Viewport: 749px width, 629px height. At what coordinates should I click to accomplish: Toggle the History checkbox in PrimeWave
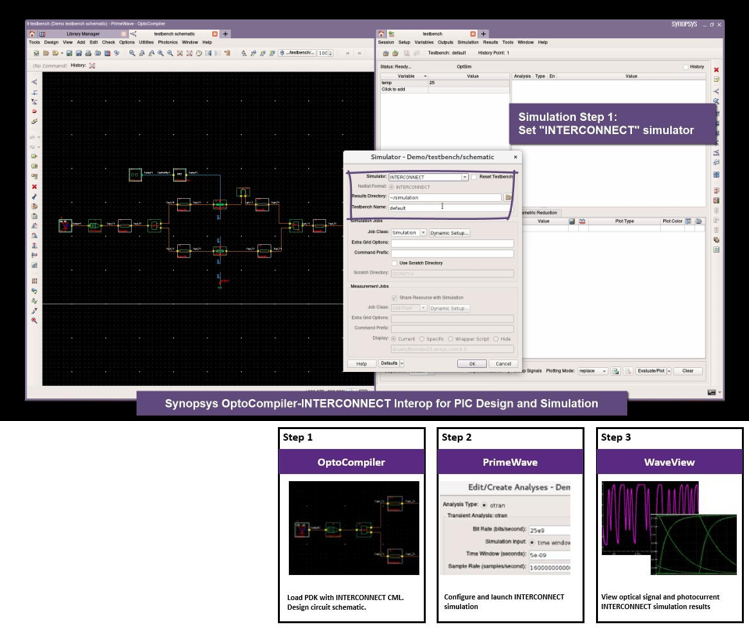click(x=686, y=67)
